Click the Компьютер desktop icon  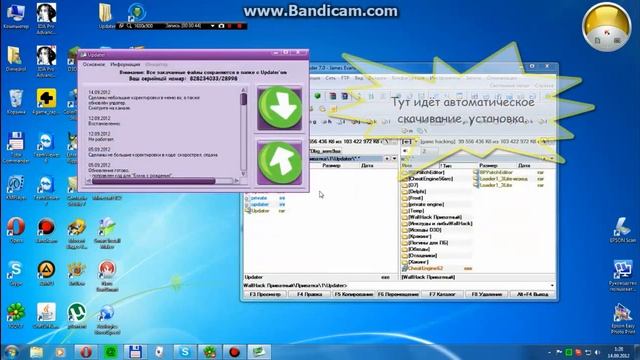(x=16, y=16)
